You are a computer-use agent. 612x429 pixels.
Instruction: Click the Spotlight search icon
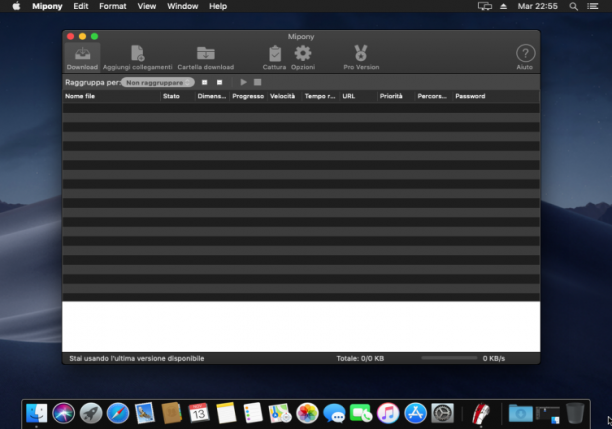click(x=573, y=6)
